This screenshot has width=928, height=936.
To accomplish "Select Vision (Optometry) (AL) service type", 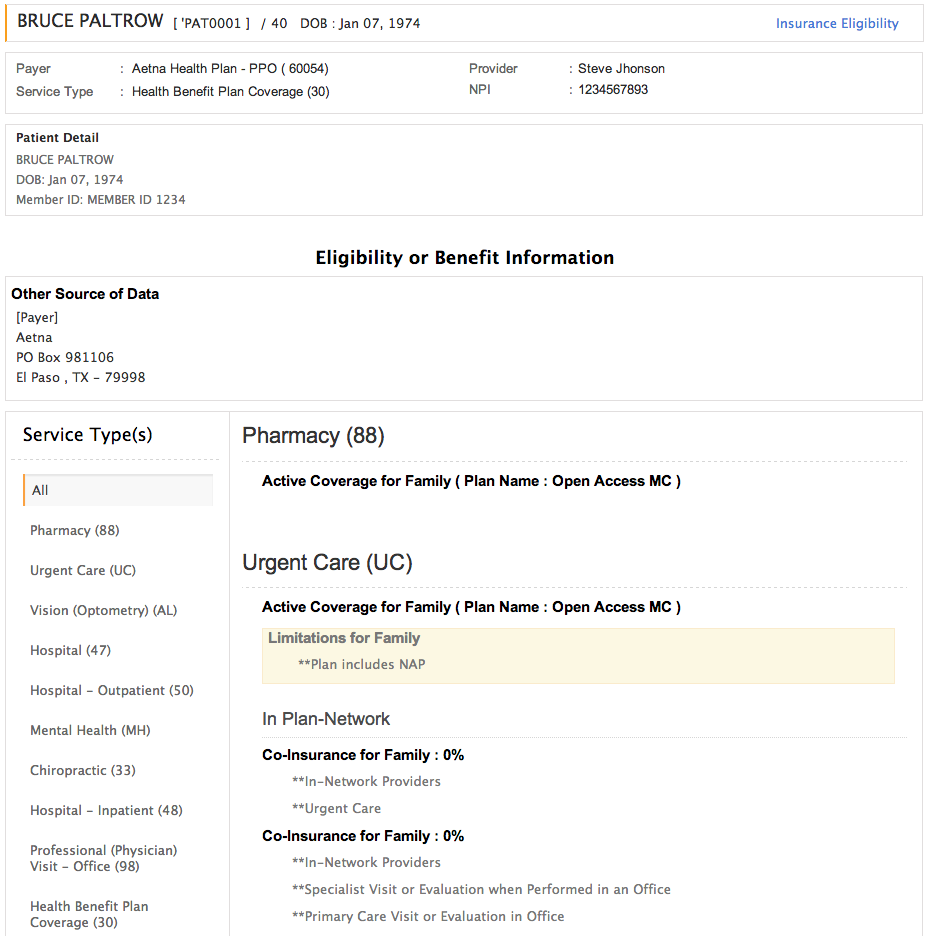I will click(x=101, y=610).
